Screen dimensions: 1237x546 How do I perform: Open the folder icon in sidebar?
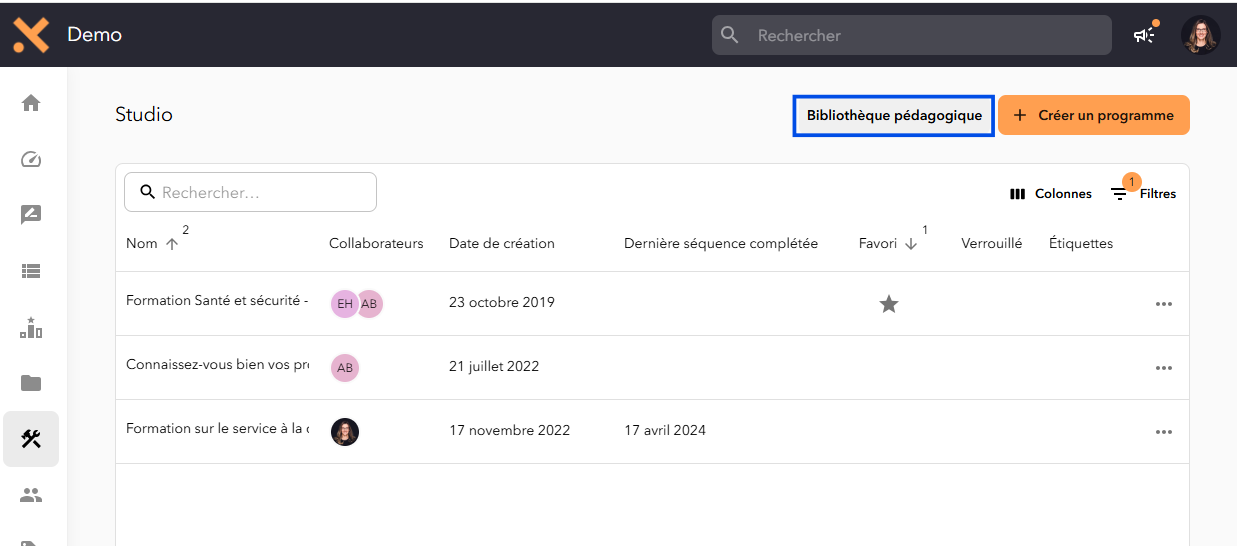(x=31, y=383)
